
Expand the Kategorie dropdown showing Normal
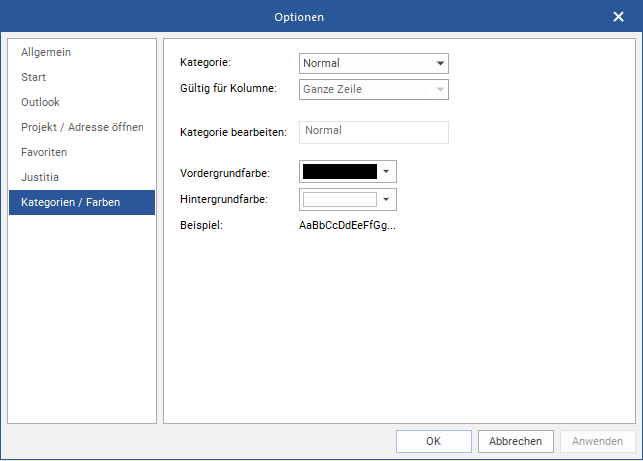[374, 64]
